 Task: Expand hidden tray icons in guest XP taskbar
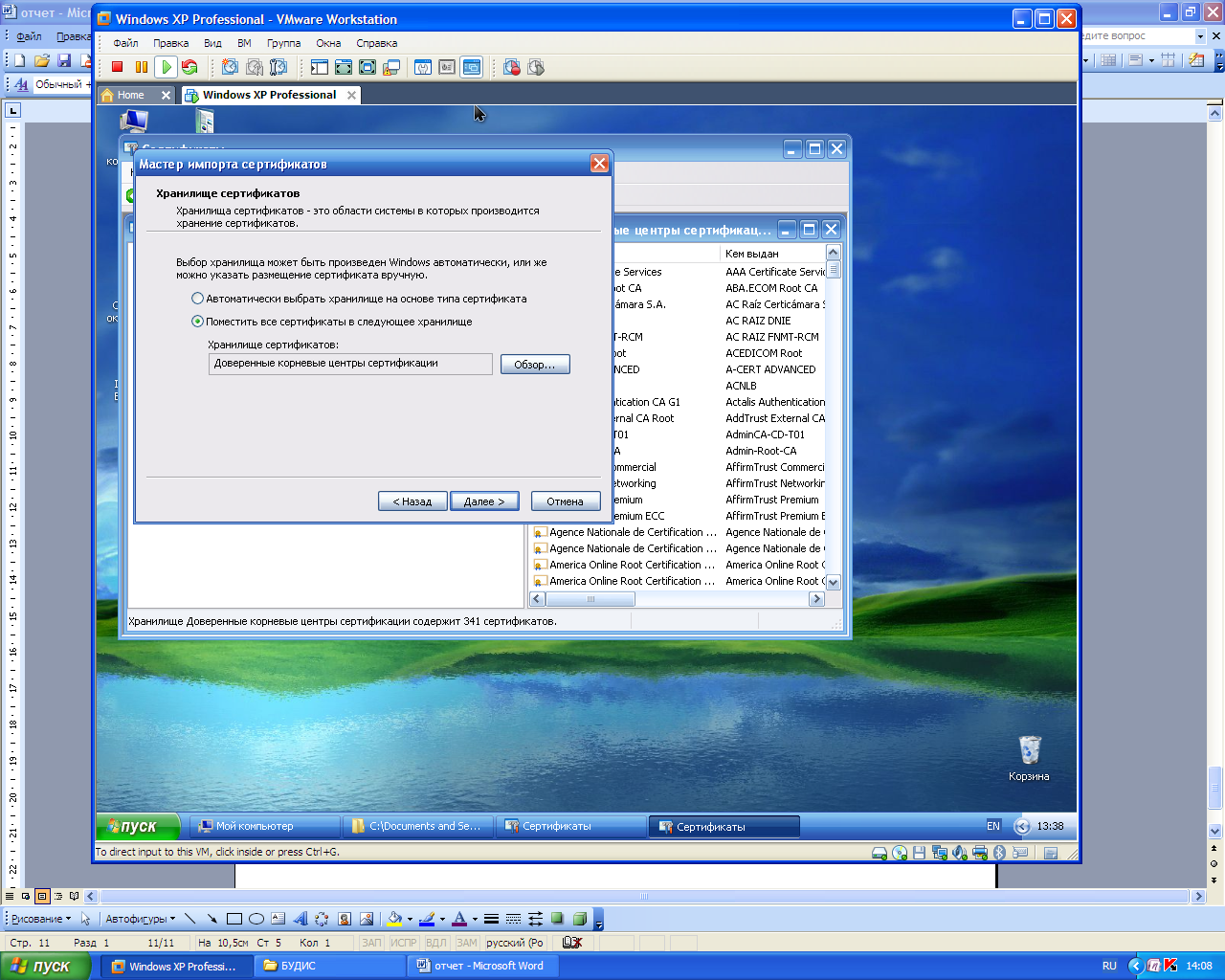point(1022,826)
